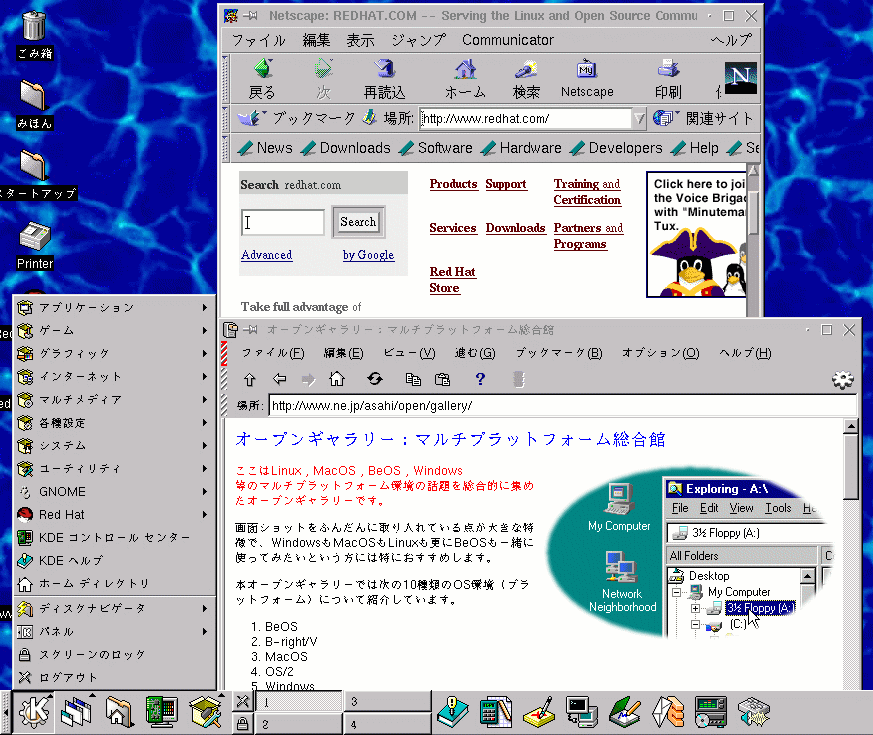This screenshot has height=735, width=873.
Task: Click the file manager page vertical scrollbar thumb
Action: click(x=851, y=467)
